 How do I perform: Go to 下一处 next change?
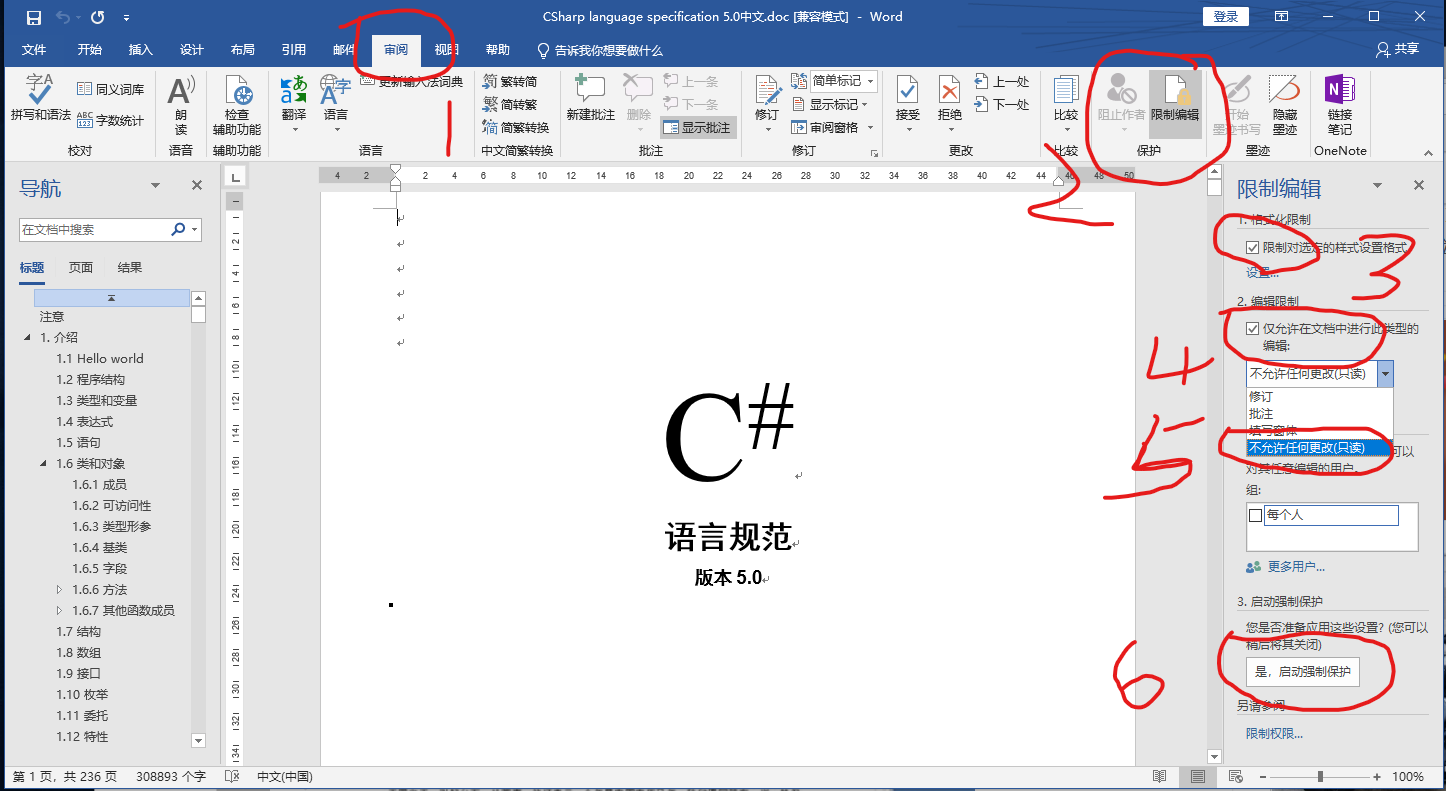[1001, 104]
